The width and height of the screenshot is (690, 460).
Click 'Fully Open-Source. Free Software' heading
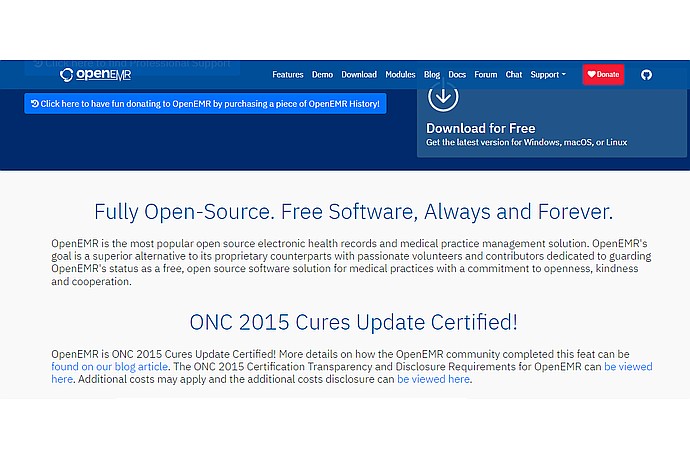pos(353,212)
